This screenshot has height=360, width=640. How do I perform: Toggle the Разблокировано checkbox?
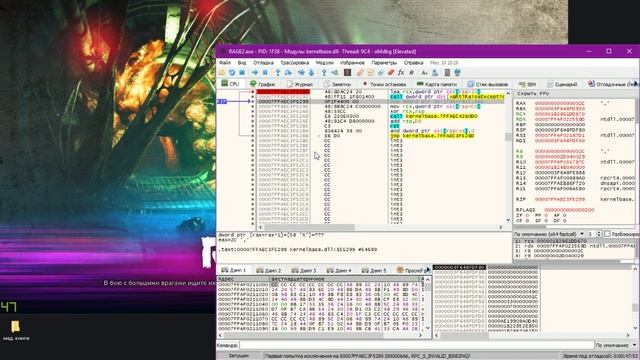(607, 234)
